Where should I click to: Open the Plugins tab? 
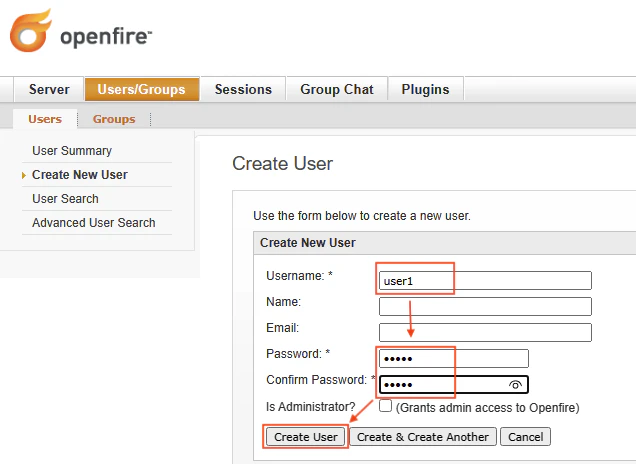(x=425, y=89)
